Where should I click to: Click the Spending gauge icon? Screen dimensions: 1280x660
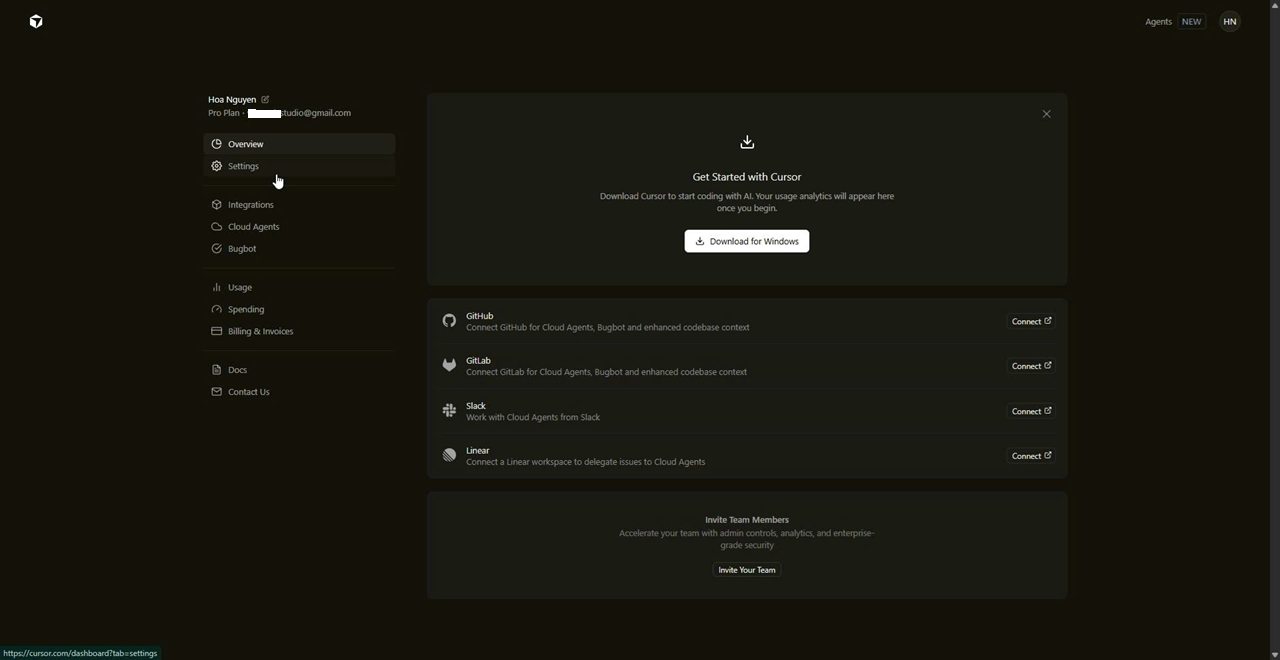tap(216, 310)
